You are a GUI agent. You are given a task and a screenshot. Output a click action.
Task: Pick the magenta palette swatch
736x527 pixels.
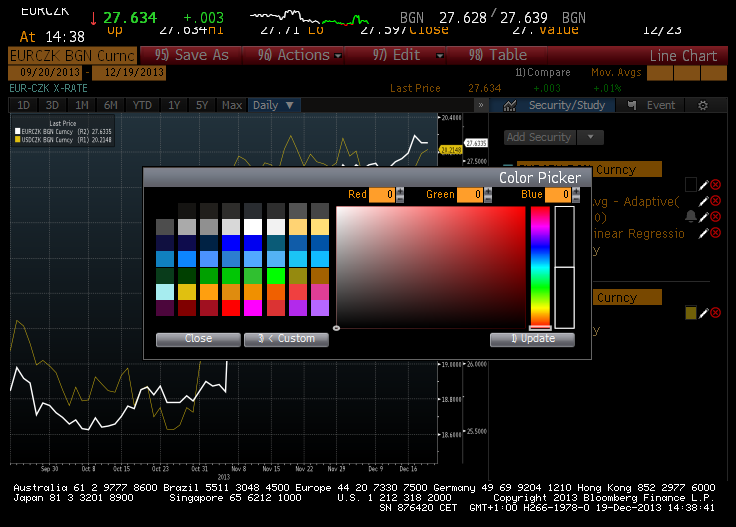click(x=253, y=308)
